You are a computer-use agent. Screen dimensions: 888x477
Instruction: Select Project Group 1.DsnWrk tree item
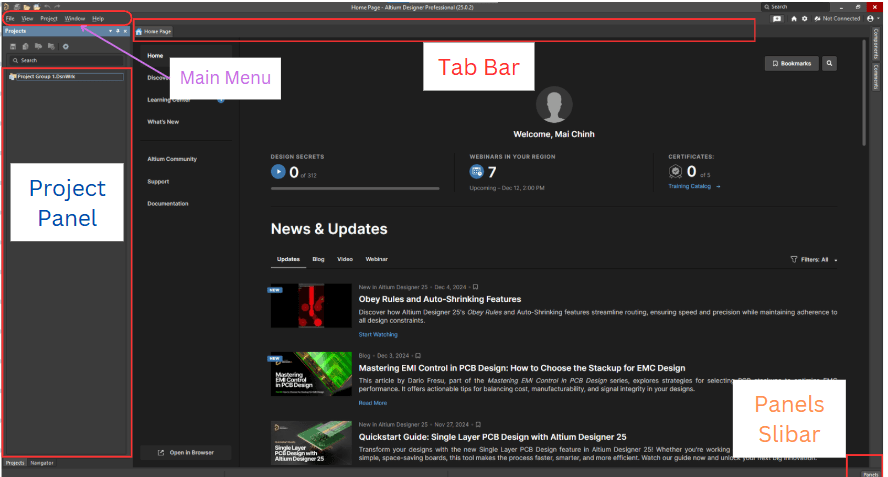point(48,76)
